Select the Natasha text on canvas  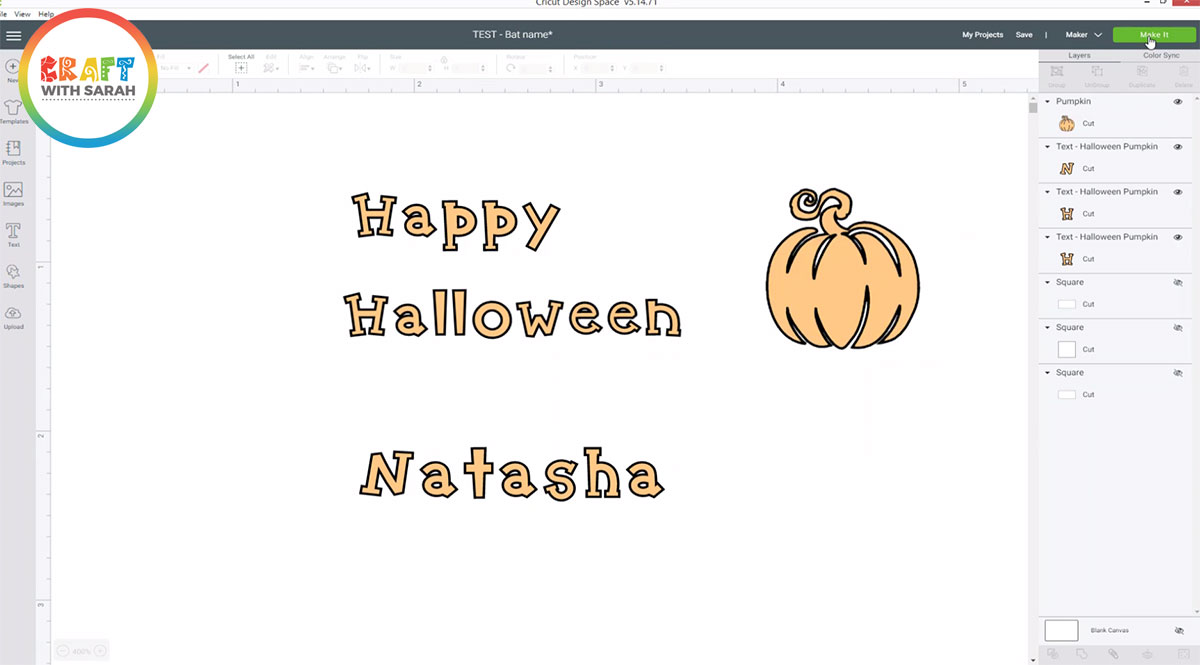point(512,475)
